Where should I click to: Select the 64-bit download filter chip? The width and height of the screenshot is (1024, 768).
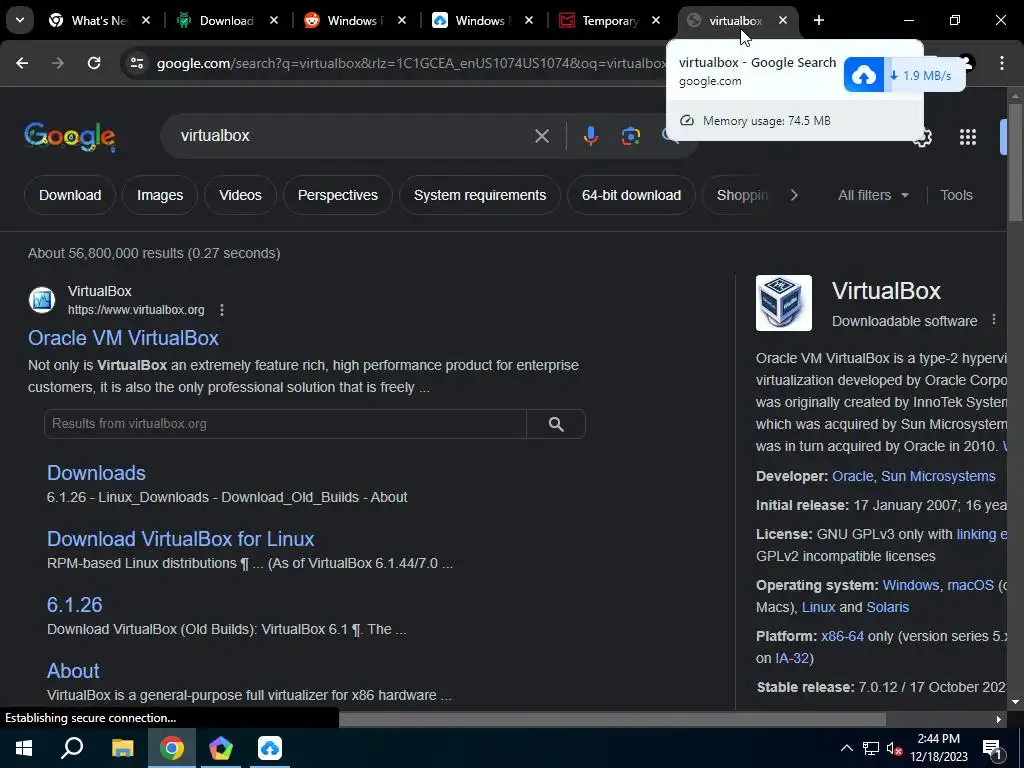point(632,195)
